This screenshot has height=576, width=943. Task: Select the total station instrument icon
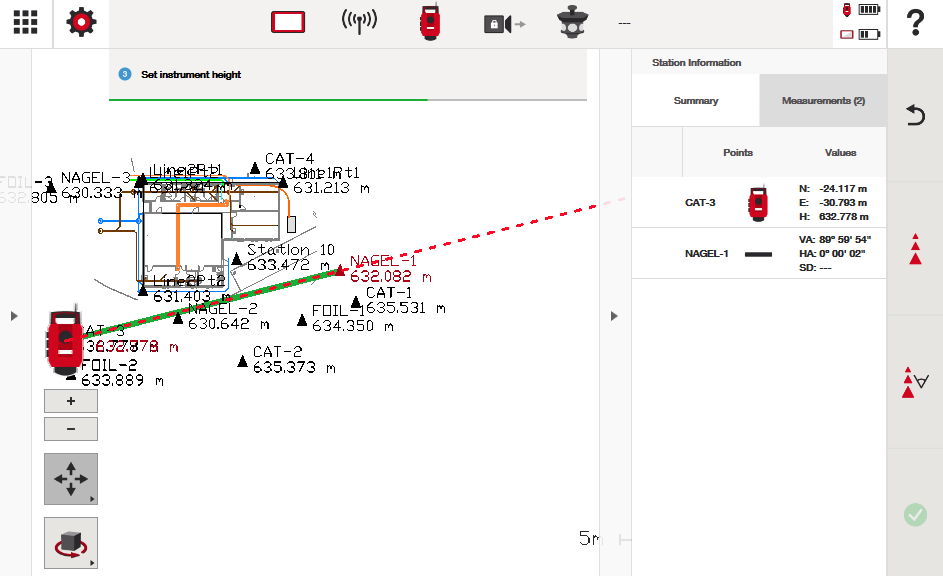[429, 23]
